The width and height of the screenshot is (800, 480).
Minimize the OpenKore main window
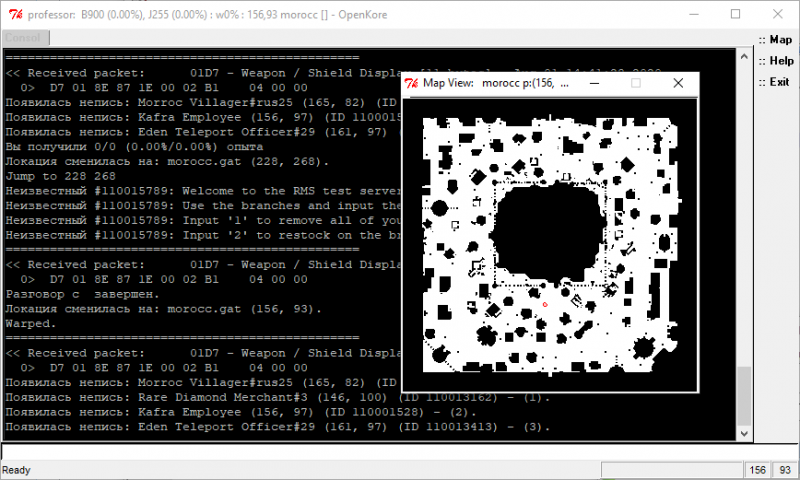[694, 14]
